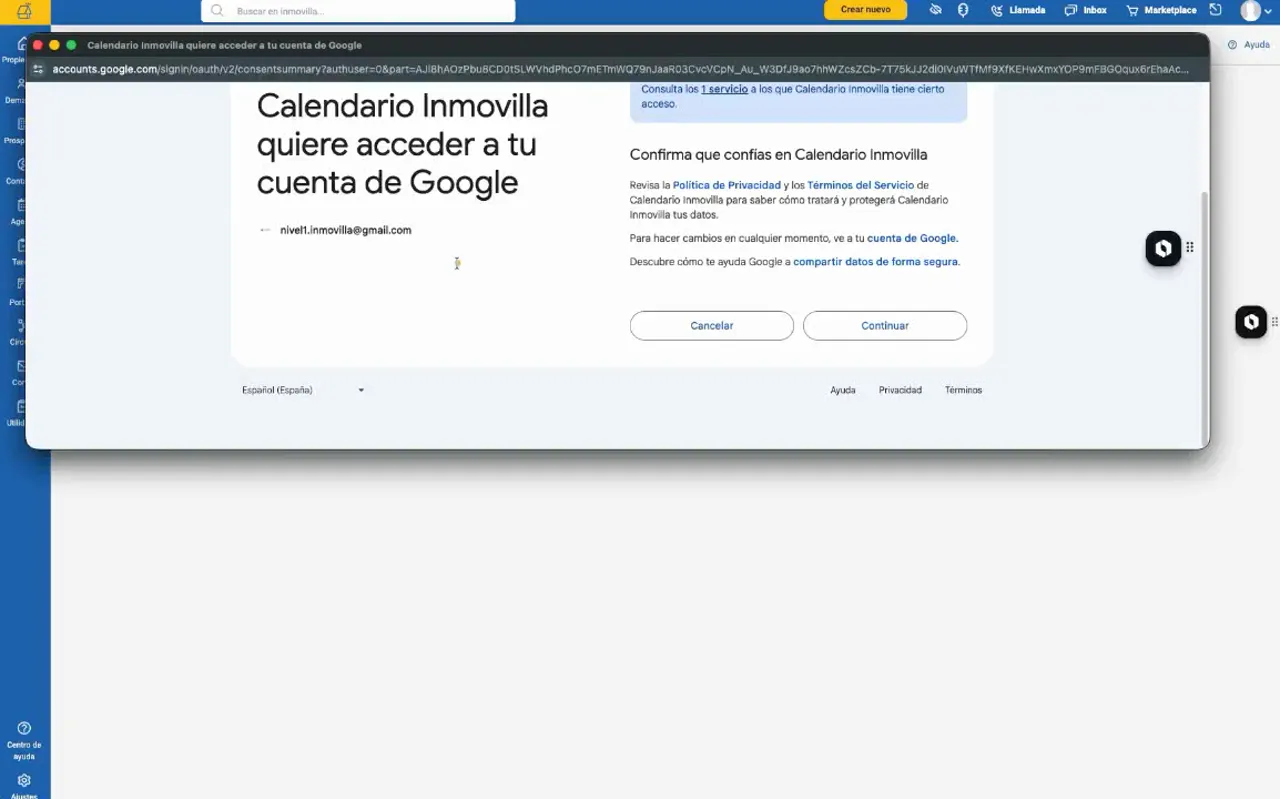The width and height of the screenshot is (1280, 799).
Task: Click the Privacidad footer link
Action: click(x=900, y=390)
